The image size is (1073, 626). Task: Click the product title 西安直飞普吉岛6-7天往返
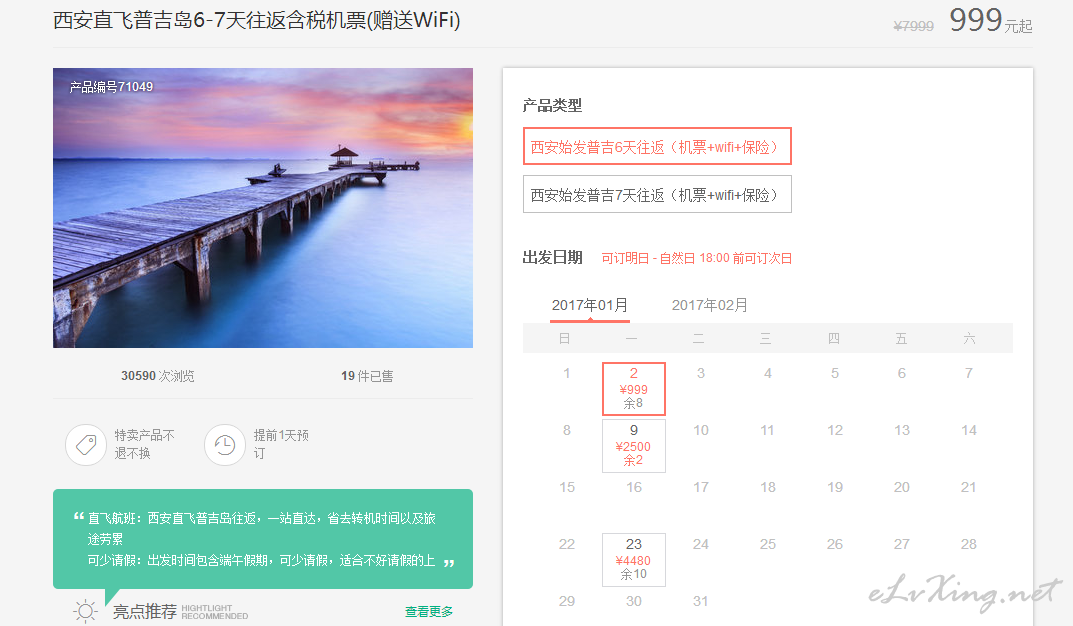pos(257,21)
